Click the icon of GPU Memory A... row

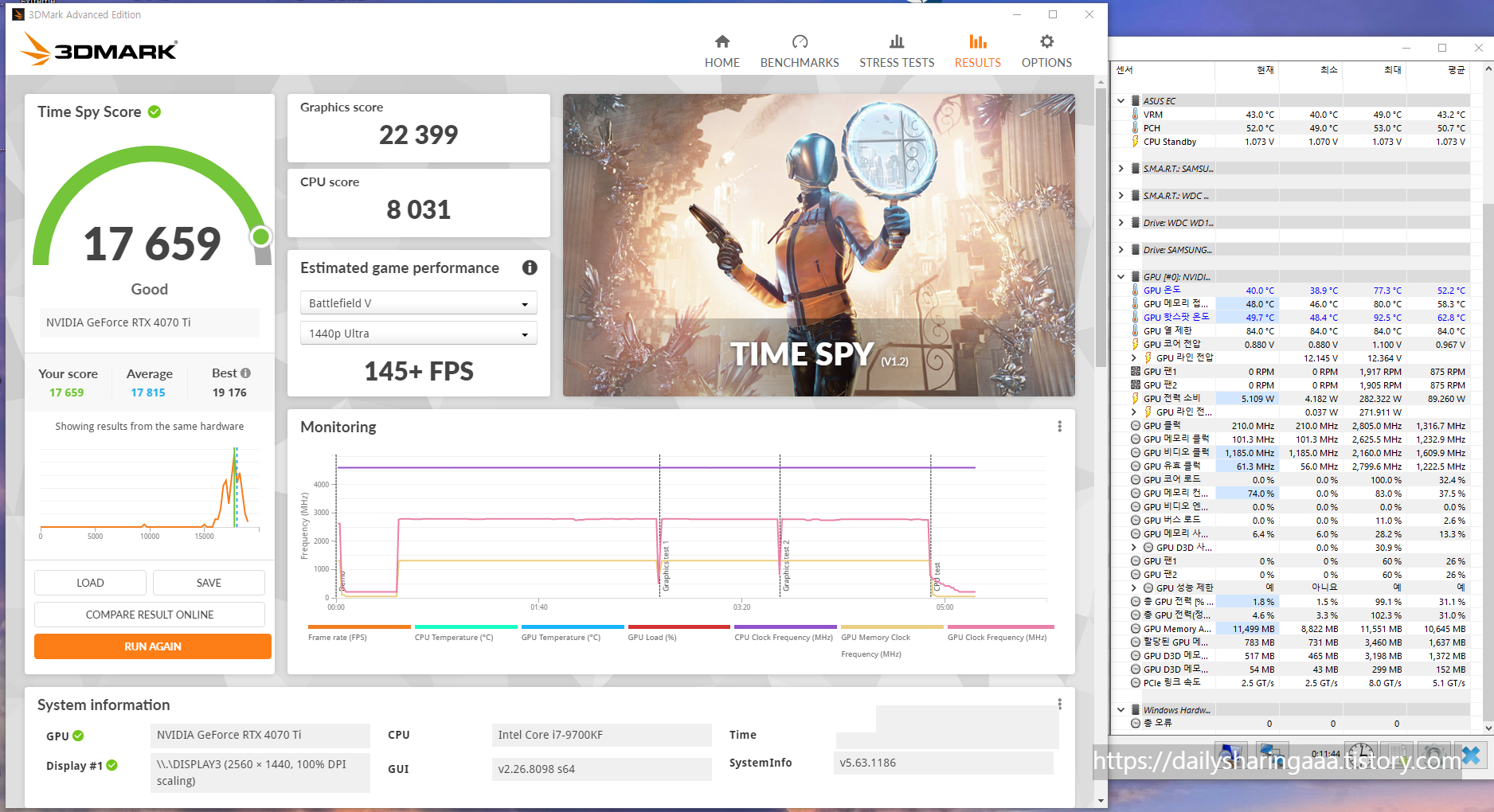tap(1136, 629)
